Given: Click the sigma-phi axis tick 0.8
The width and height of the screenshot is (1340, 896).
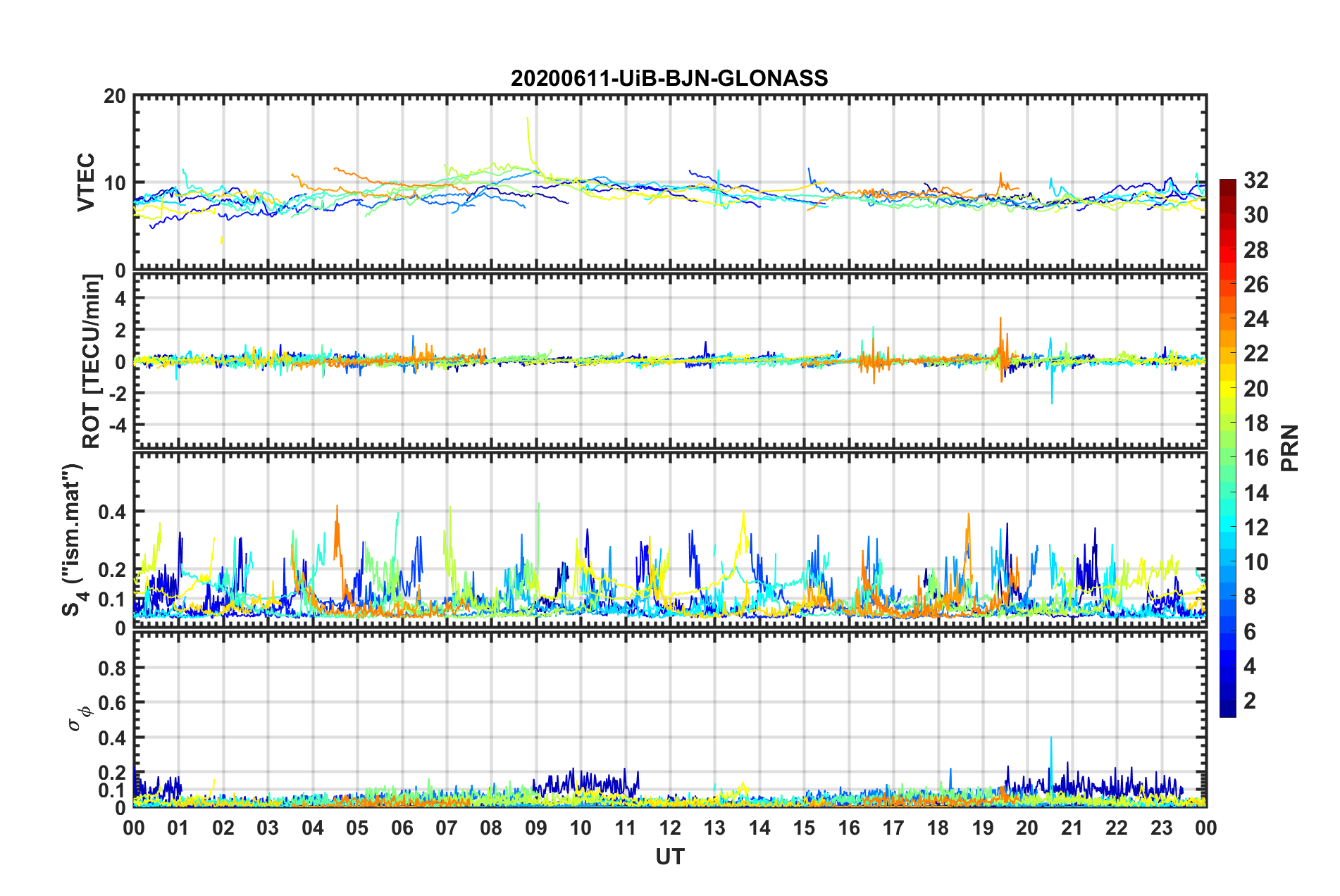Looking at the screenshot, I should coord(112,668).
